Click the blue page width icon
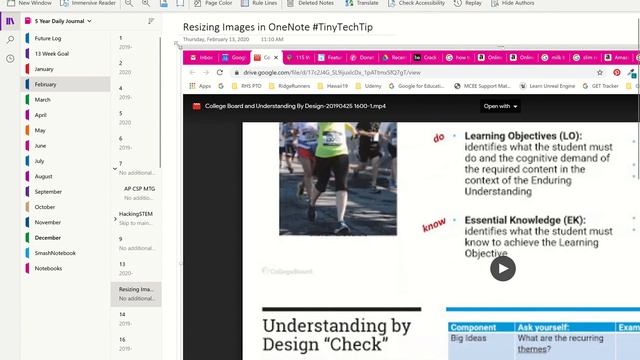The image size is (640, 360). (x=164, y=3)
